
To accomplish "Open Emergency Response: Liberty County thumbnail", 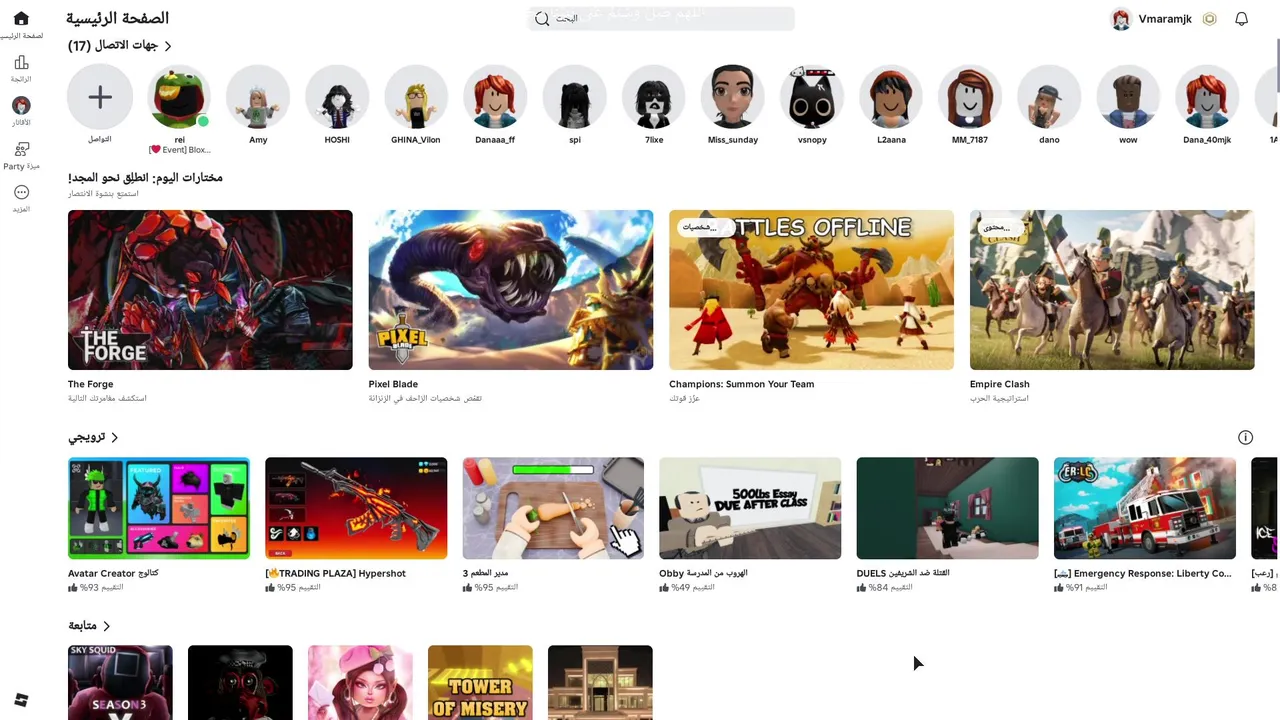I will point(1145,508).
